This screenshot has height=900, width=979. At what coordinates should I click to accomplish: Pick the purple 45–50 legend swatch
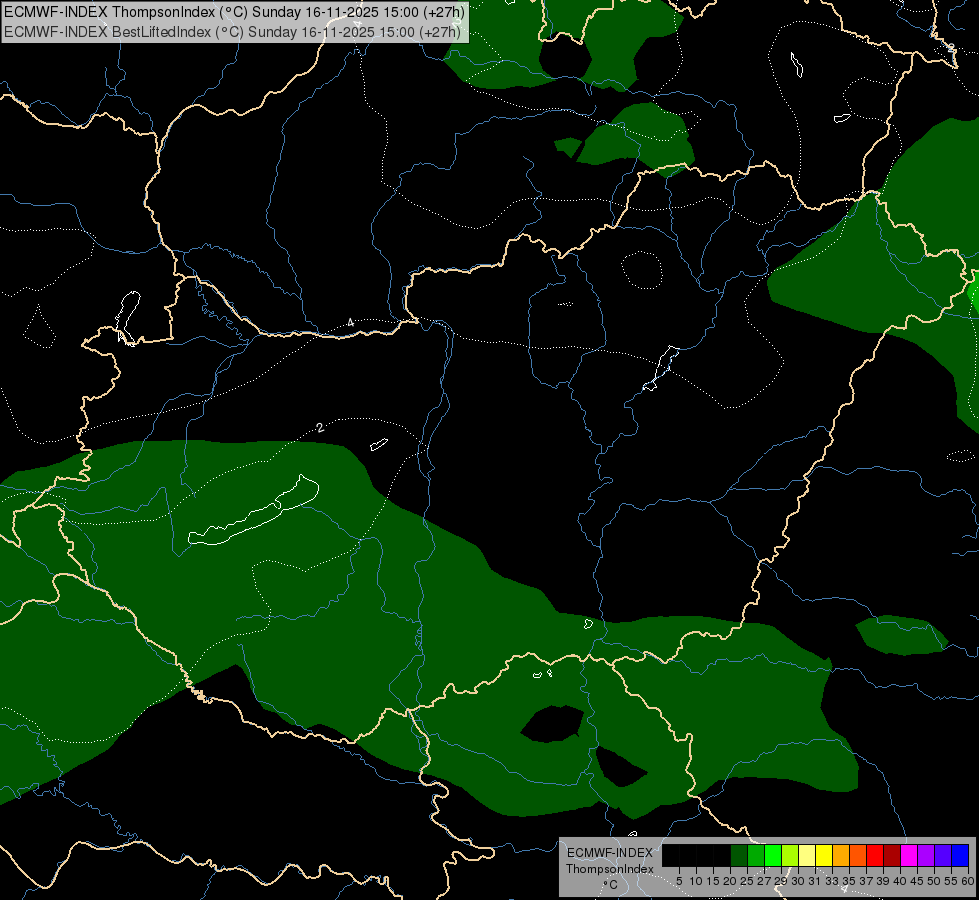[926, 855]
